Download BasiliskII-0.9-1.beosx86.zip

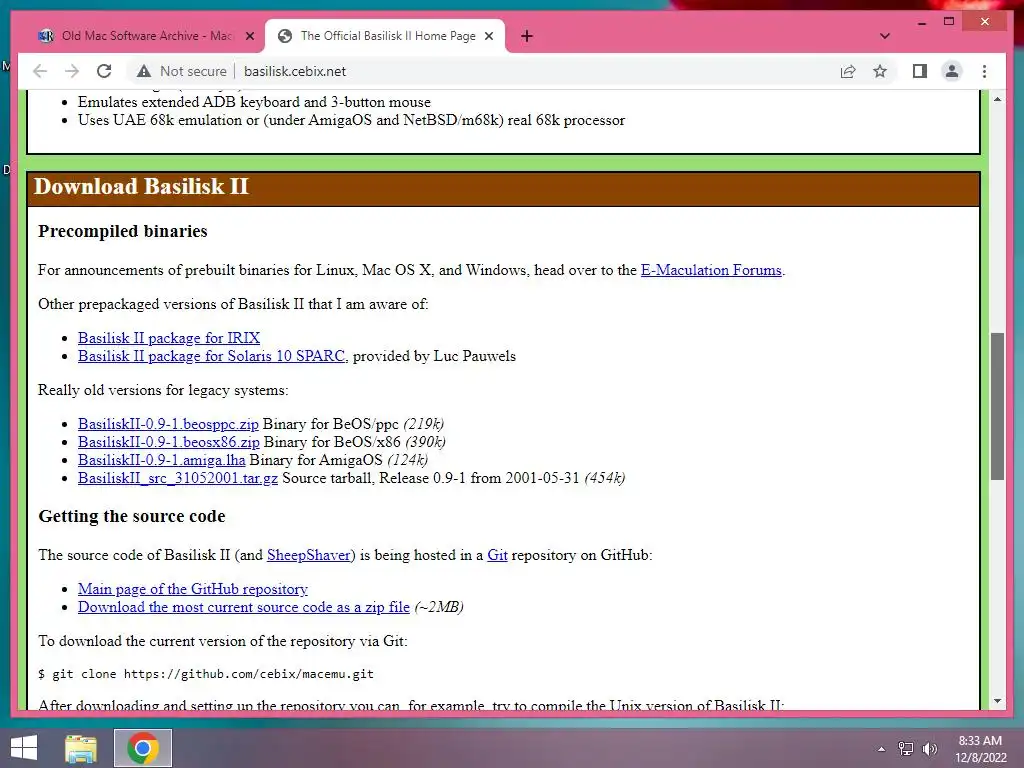pyautogui.click(x=168, y=442)
